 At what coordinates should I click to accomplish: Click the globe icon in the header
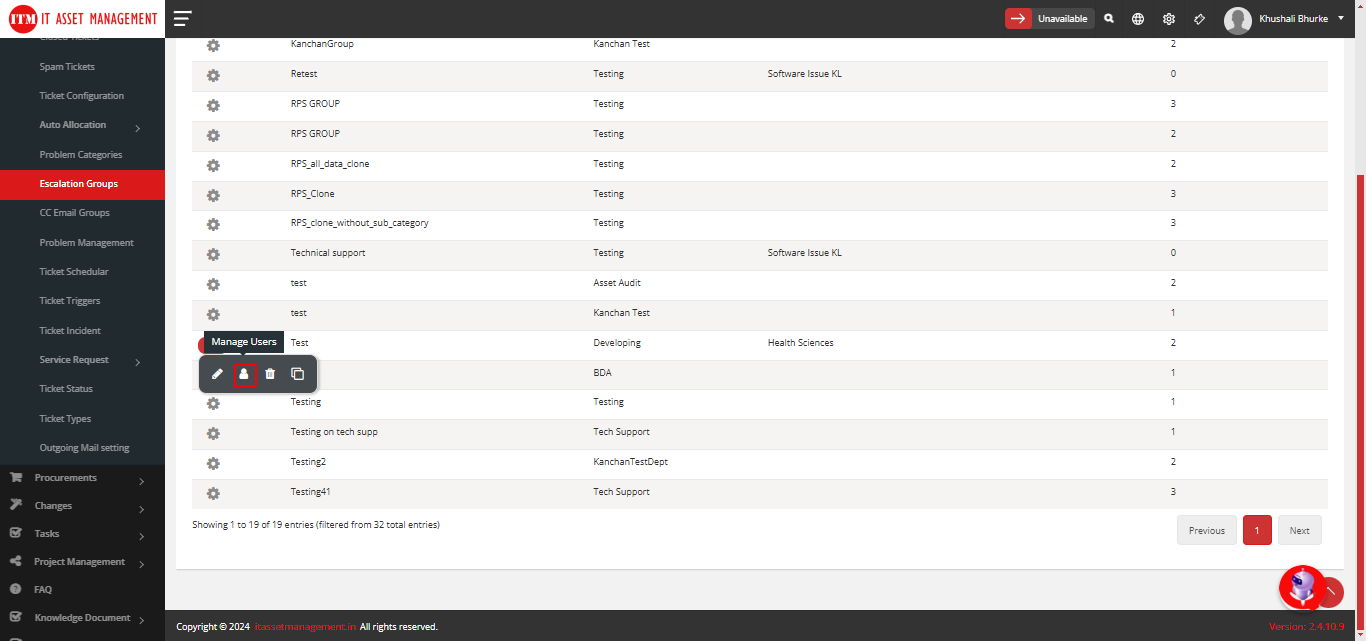(1138, 19)
